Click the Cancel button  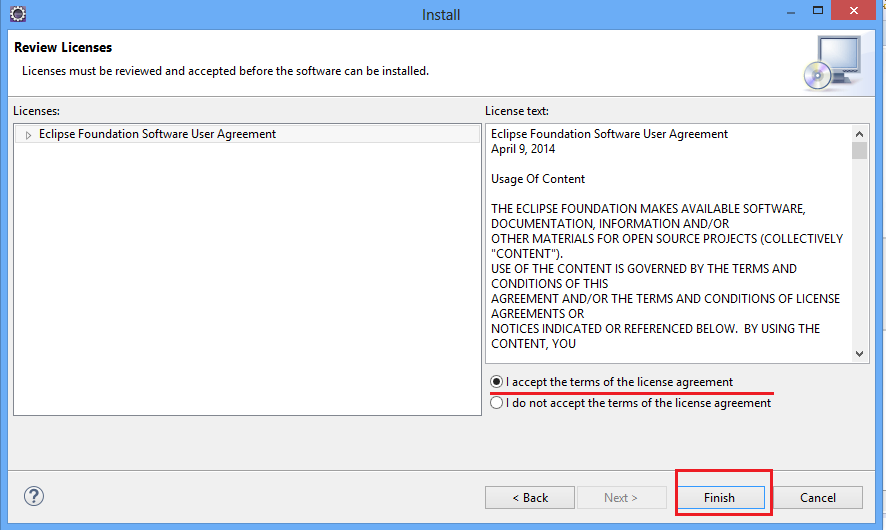pos(818,498)
